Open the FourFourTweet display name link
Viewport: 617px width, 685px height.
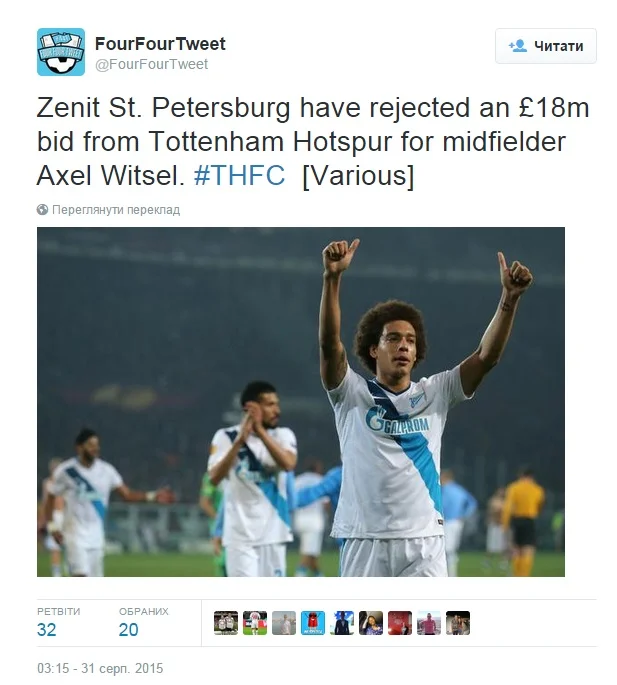[x=160, y=44]
